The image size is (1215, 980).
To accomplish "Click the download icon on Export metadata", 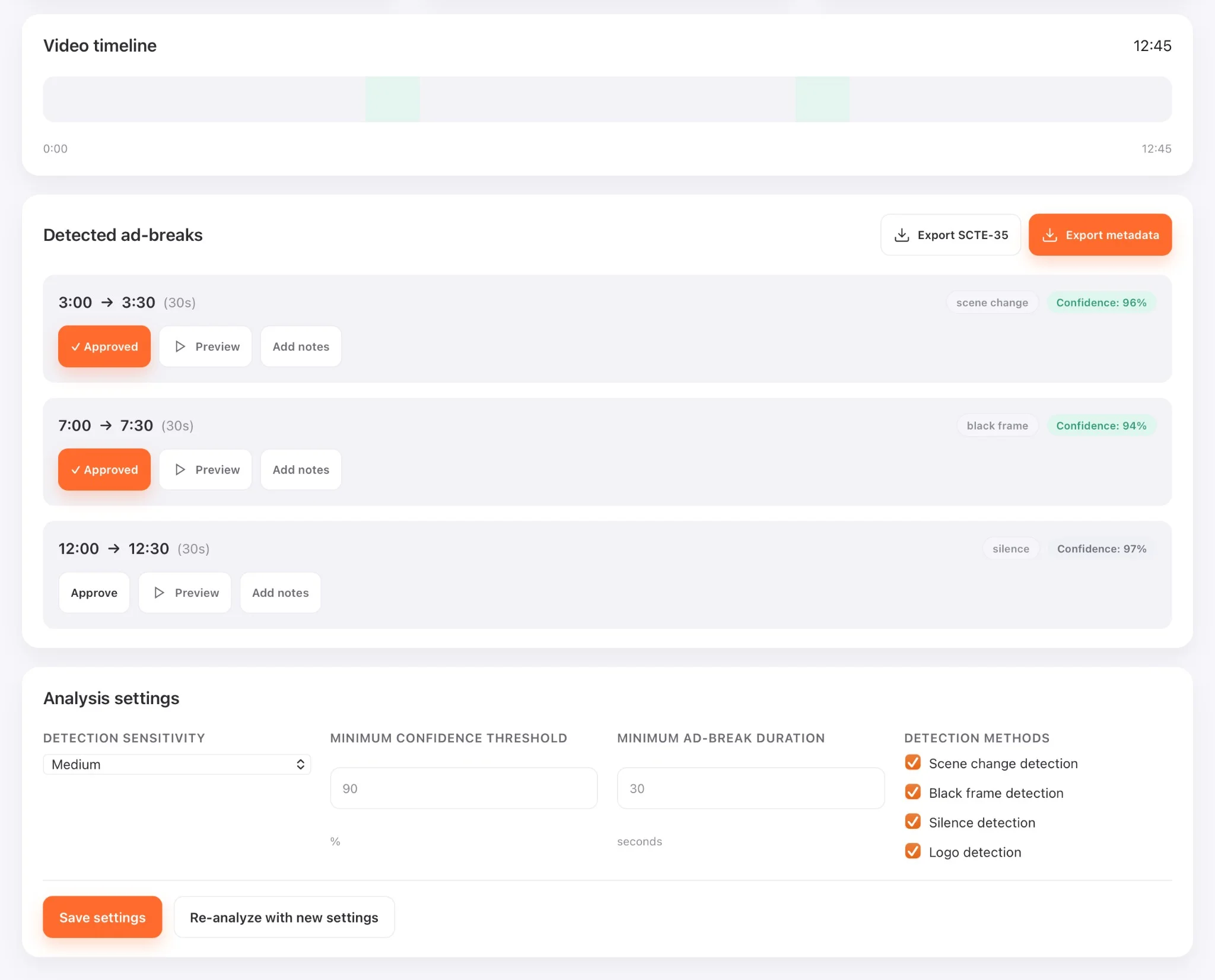I will (x=1051, y=235).
